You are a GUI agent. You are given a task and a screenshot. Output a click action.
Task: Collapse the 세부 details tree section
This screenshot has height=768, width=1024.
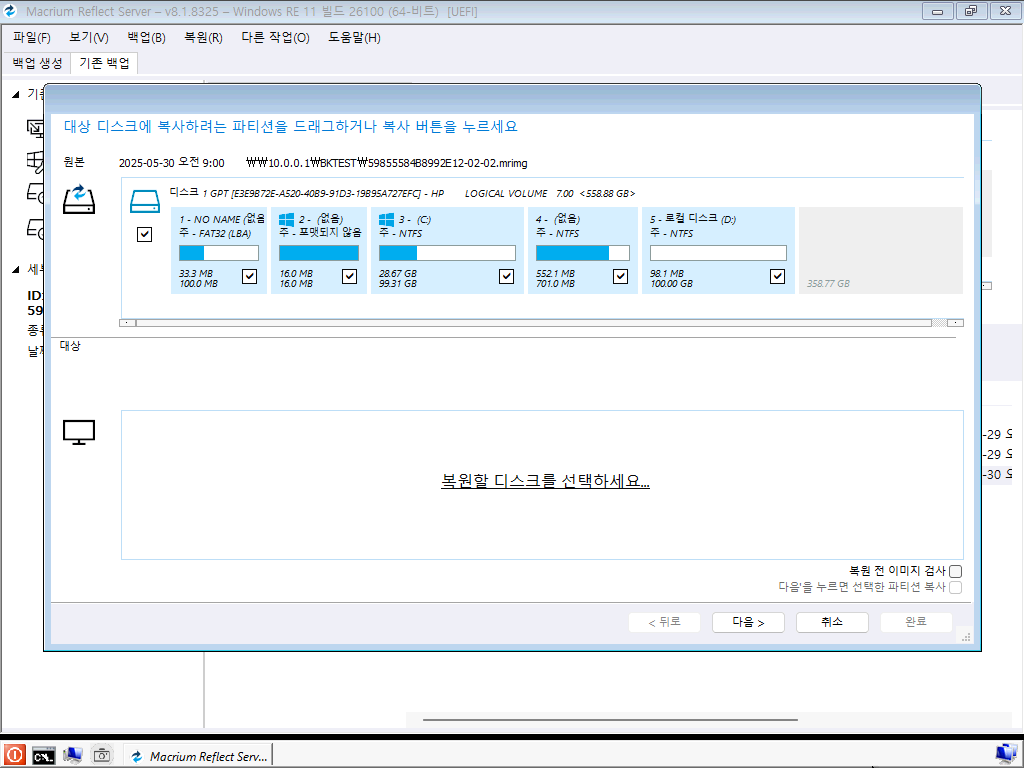(16, 269)
